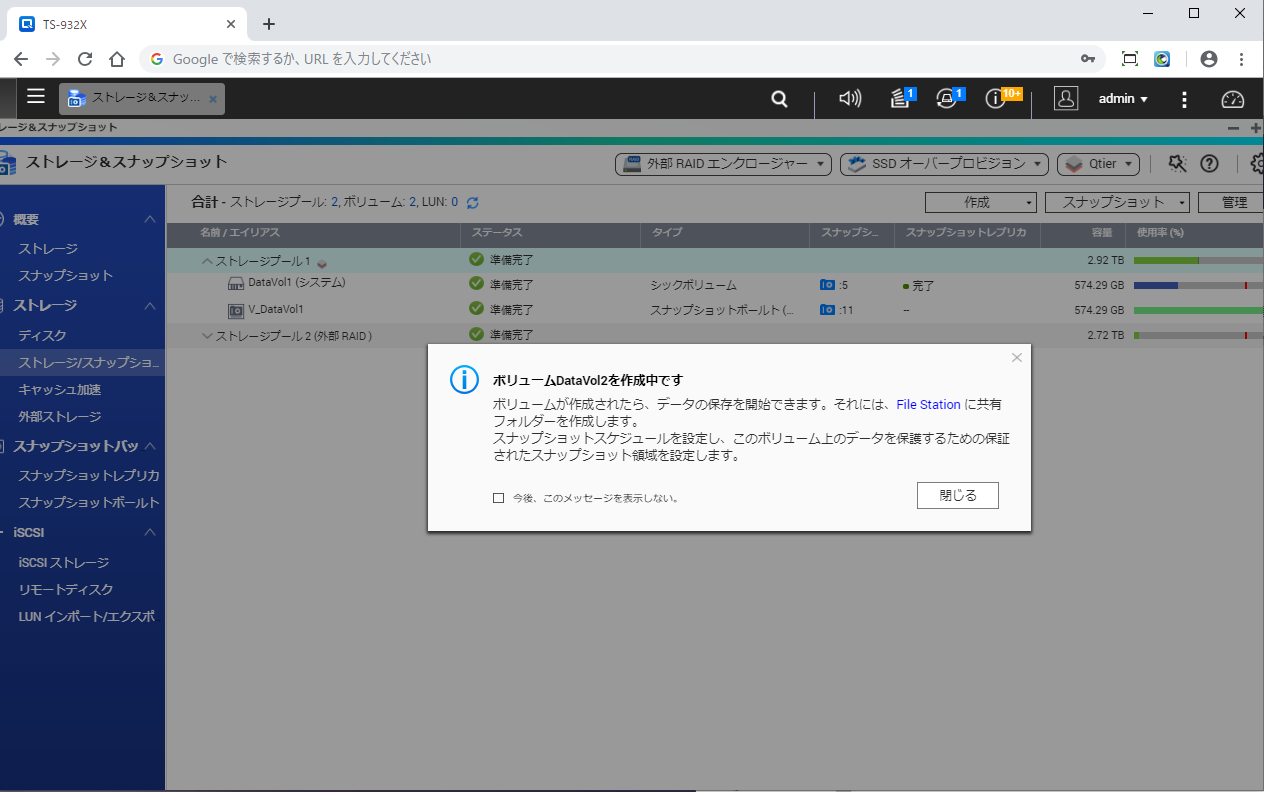Open the SSD オーバープロビジョン dropdown

click(x=943, y=164)
